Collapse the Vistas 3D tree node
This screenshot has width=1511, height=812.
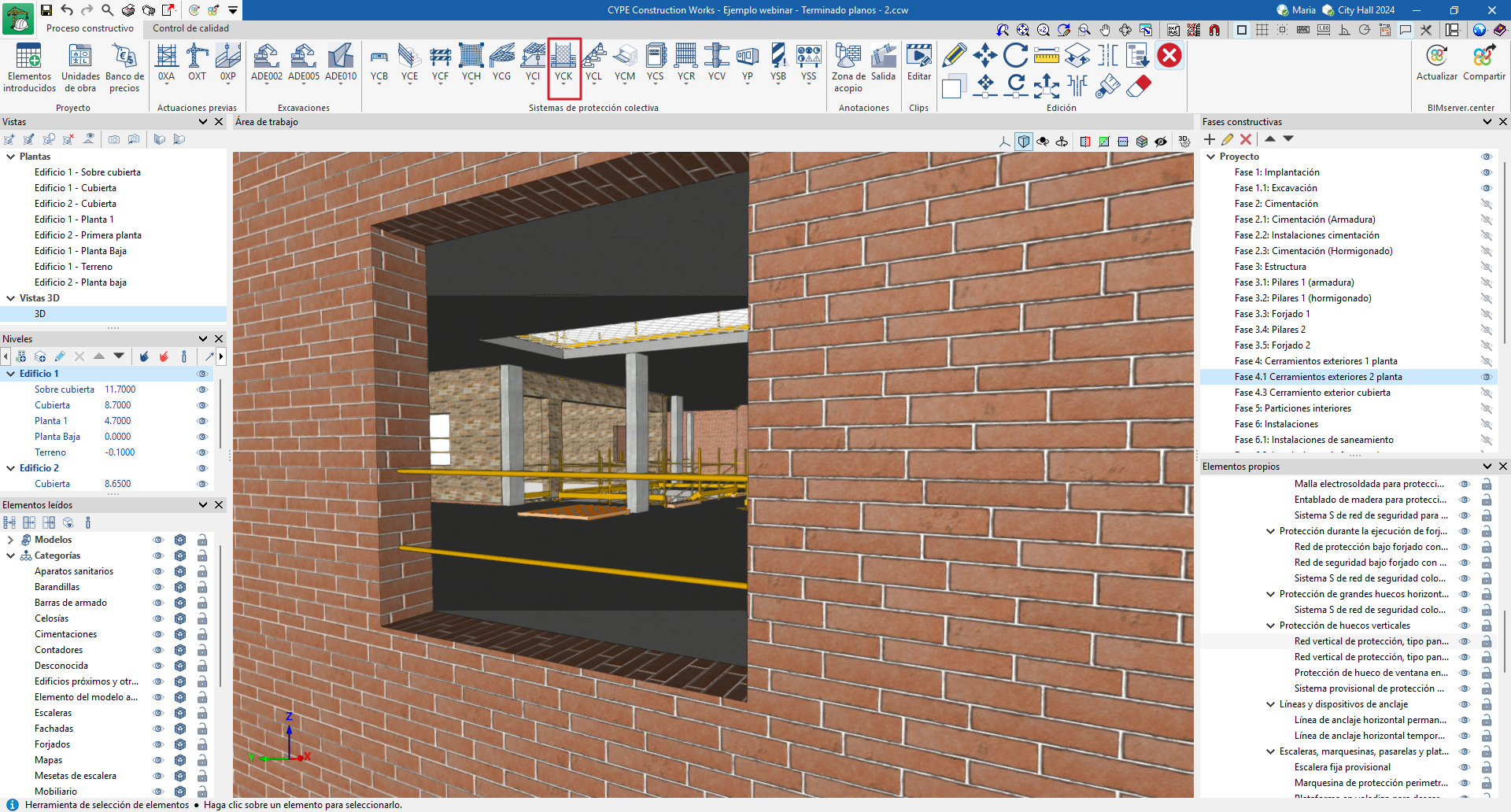[x=11, y=298]
